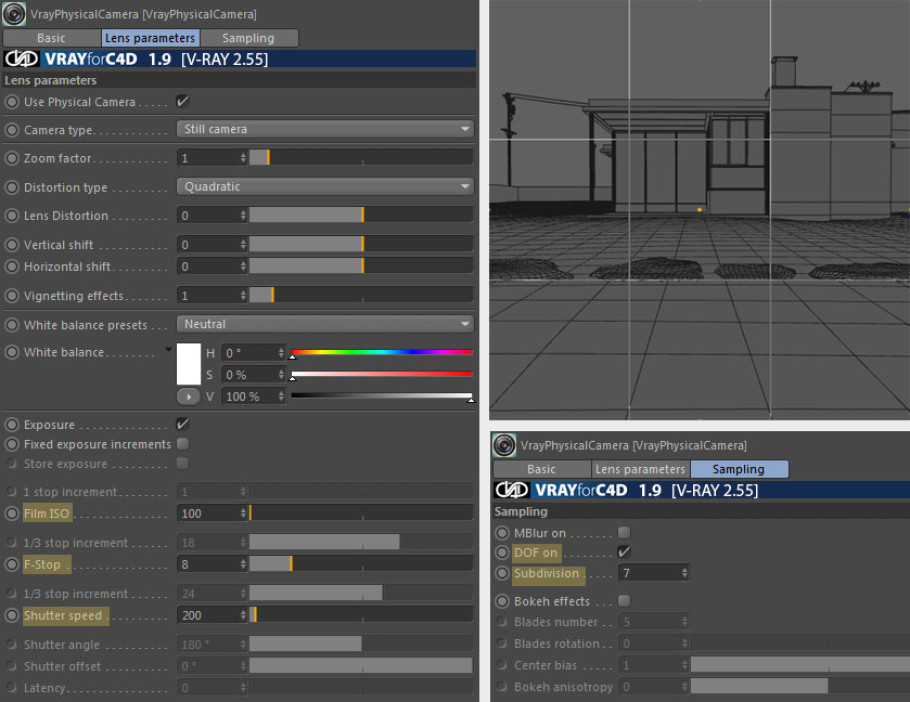
Task: Click the saturation S slider bar
Action: click(x=382, y=374)
